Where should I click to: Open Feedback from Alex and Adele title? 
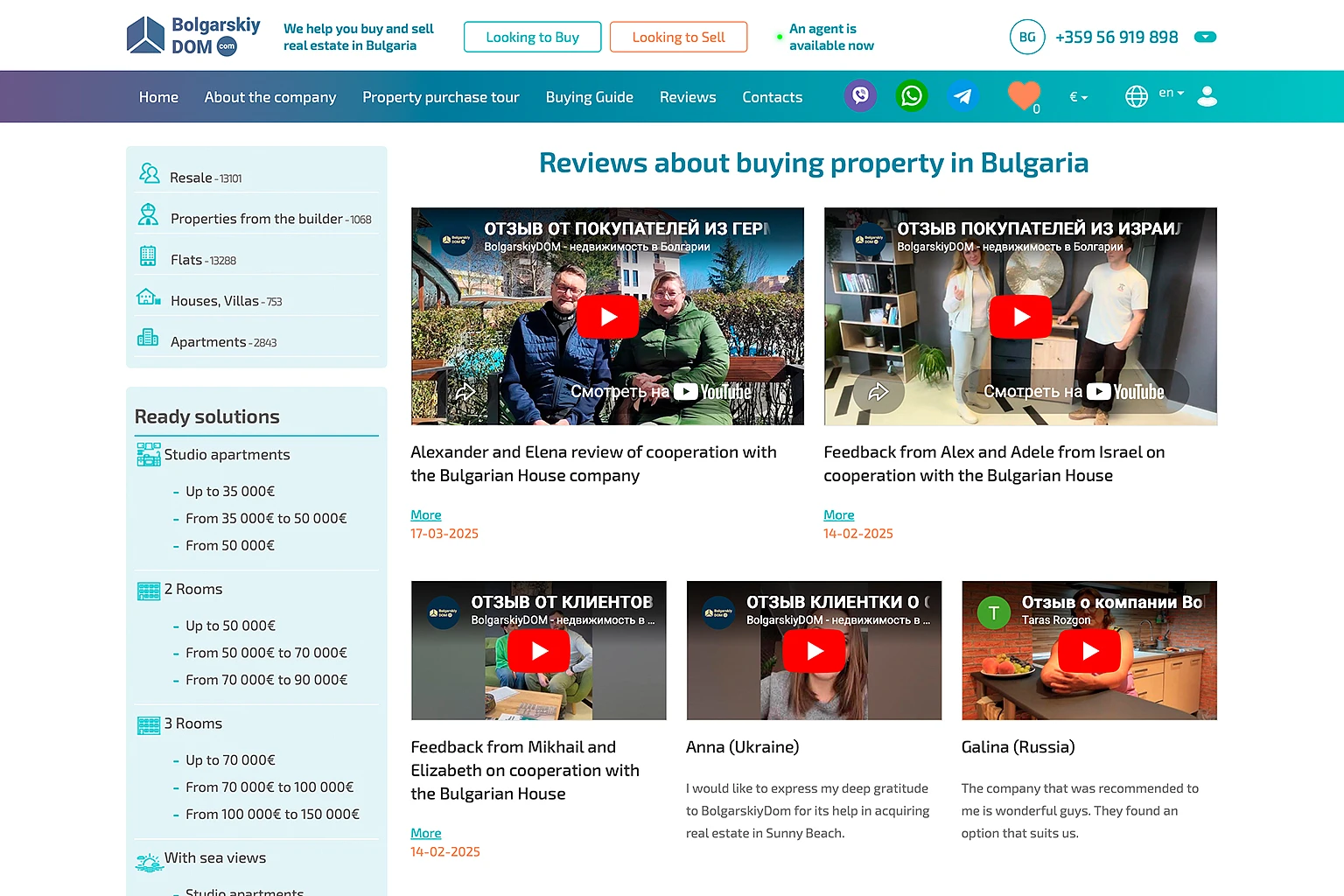pos(994,464)
